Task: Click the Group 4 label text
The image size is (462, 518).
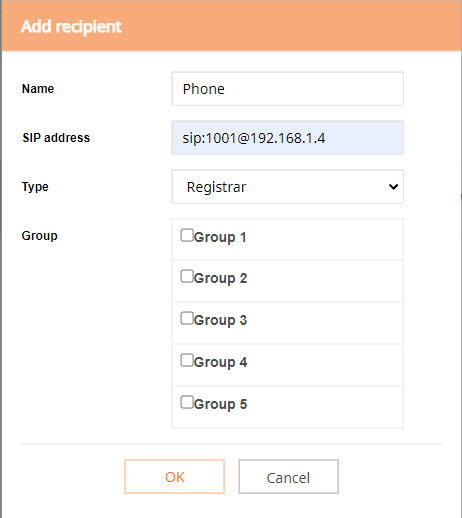Action: (x=220, y=363)
